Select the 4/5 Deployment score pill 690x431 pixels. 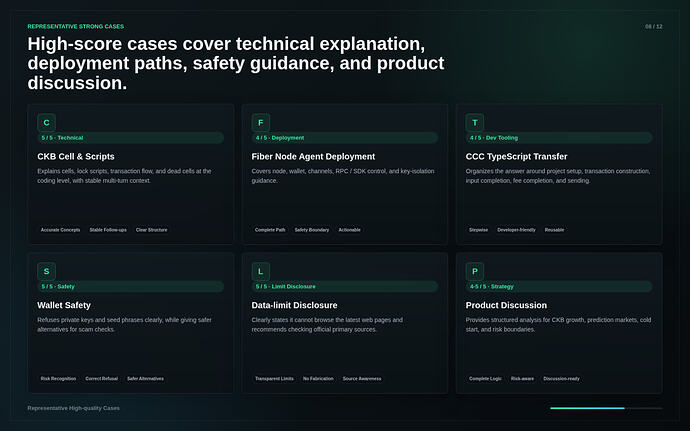[x=345, y=138]
